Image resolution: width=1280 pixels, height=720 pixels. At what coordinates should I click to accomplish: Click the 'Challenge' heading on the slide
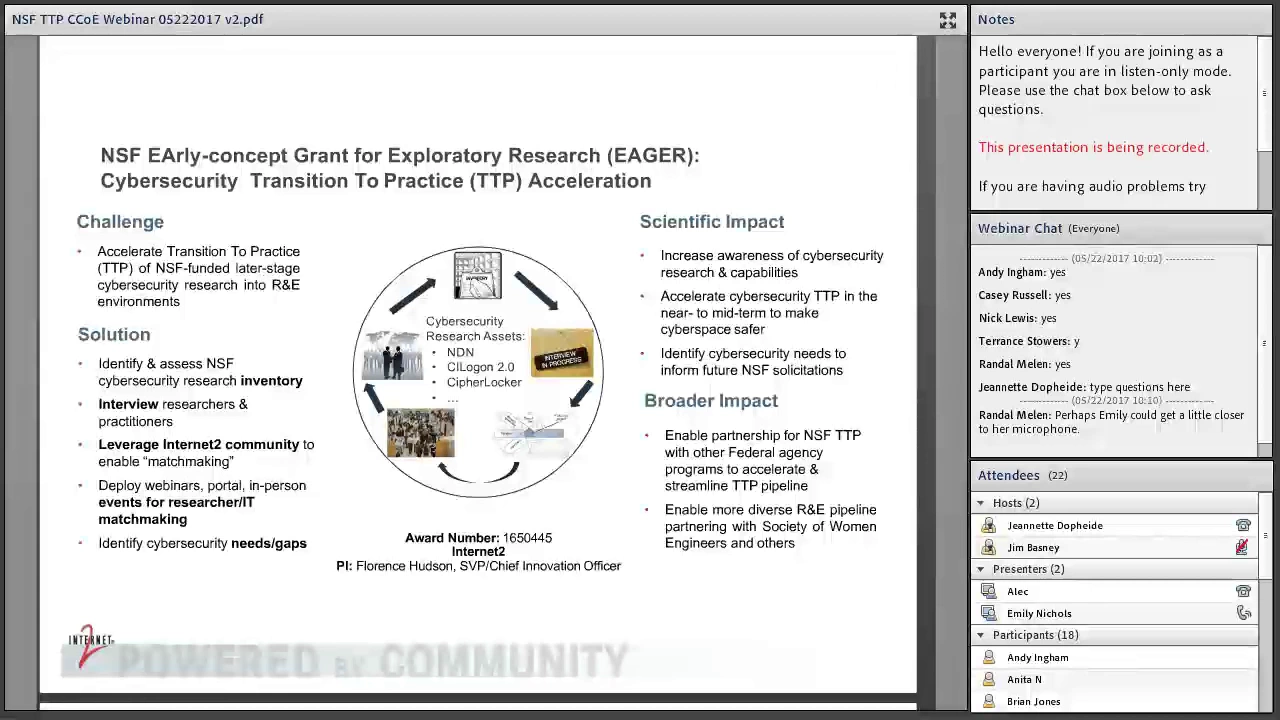pos(120,222)
